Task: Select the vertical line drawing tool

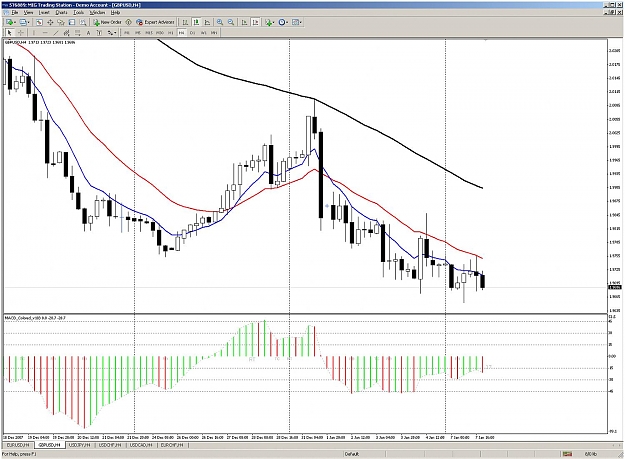Action: coord(34,33)
